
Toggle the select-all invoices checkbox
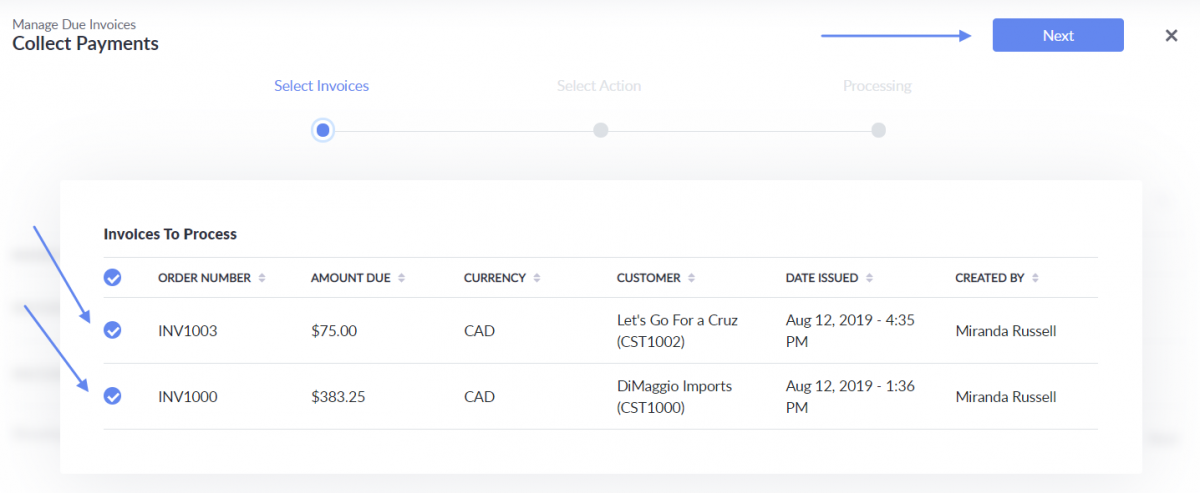point(113,277)
